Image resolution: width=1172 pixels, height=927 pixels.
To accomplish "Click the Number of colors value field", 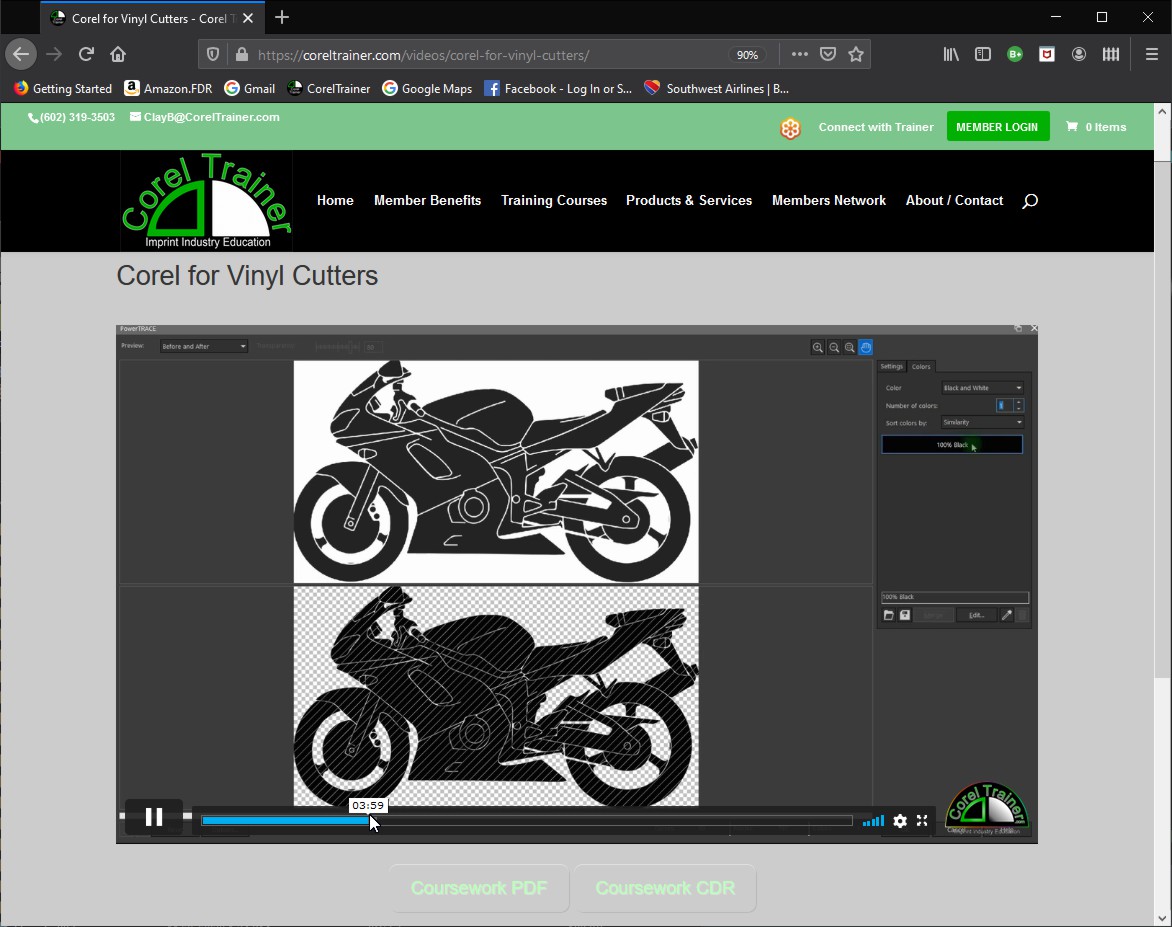I will click(x=1004, y=405).
